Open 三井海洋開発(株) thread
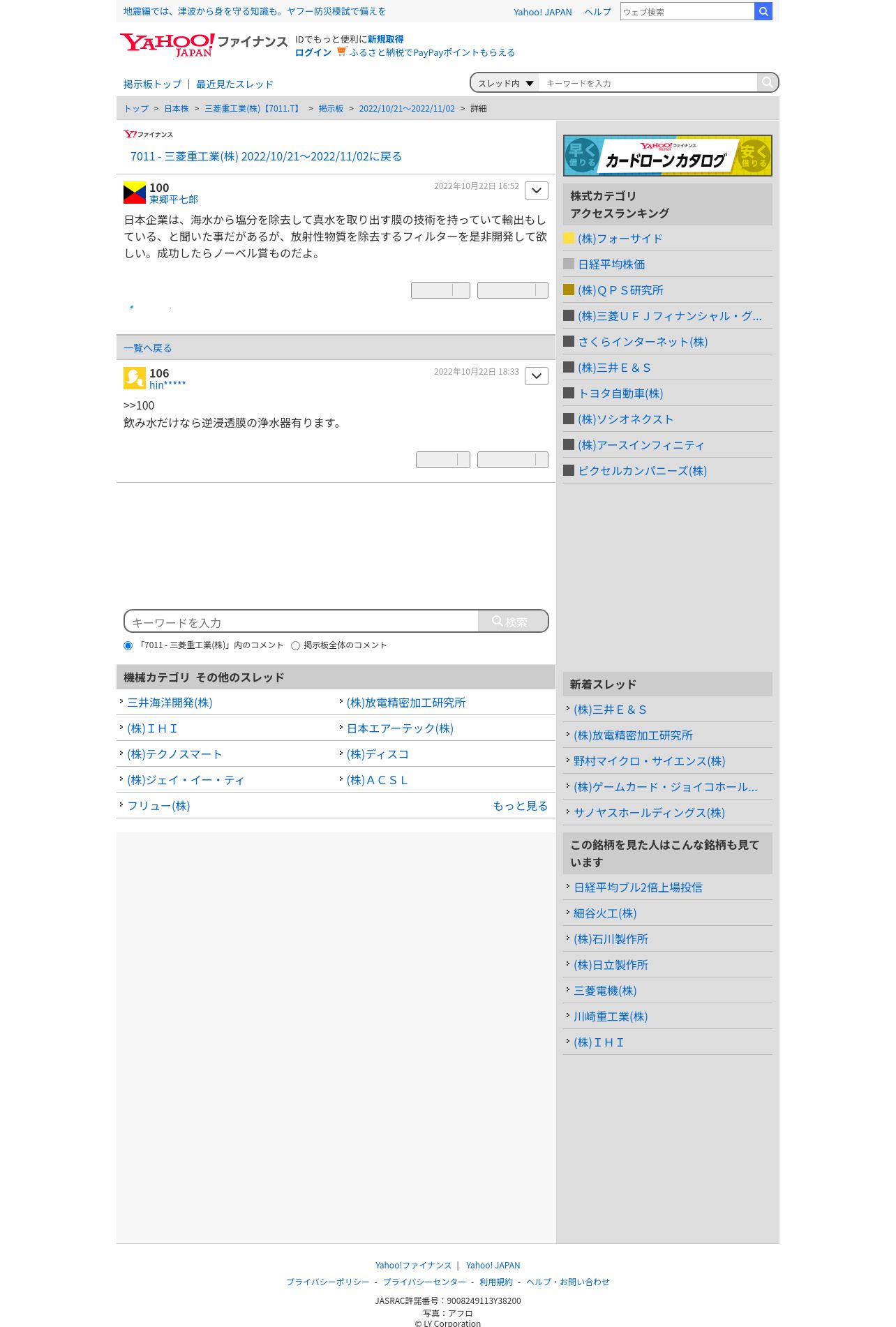This screenshot has width=896, height=1327. (x=170, y=703)
